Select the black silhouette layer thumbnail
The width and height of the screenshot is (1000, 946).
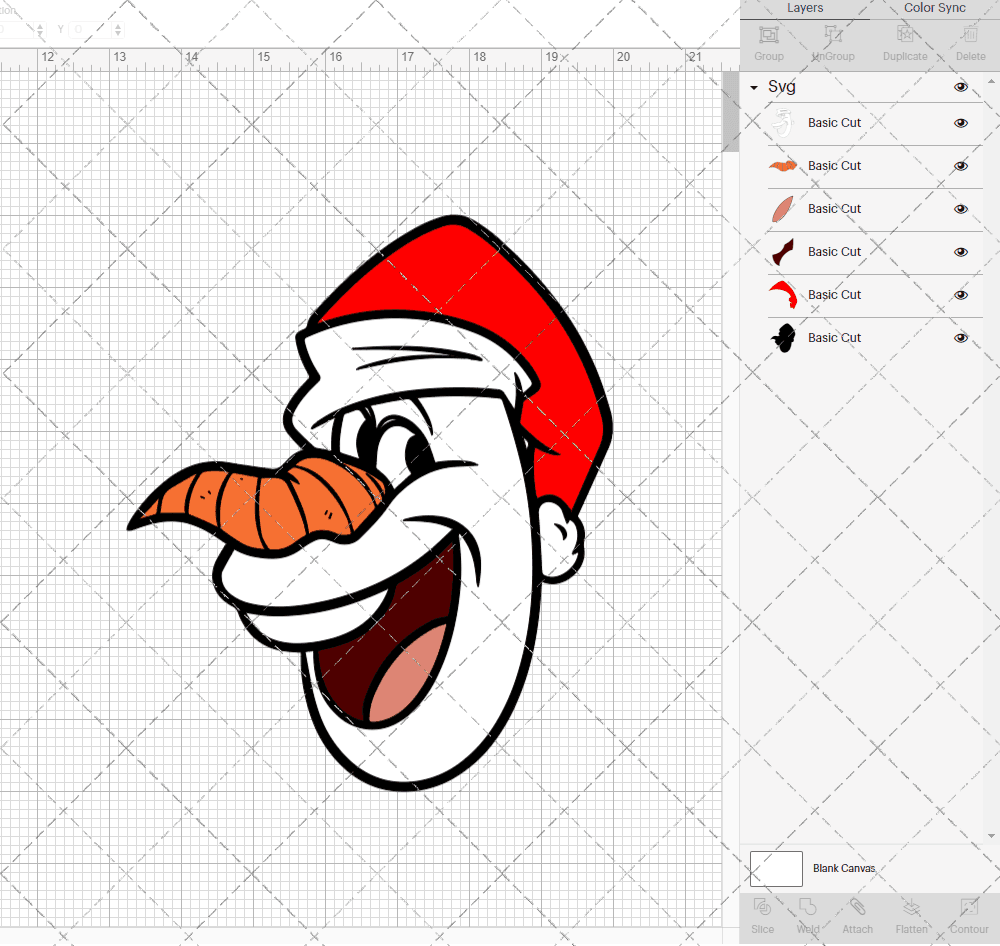tap(783, 338)
